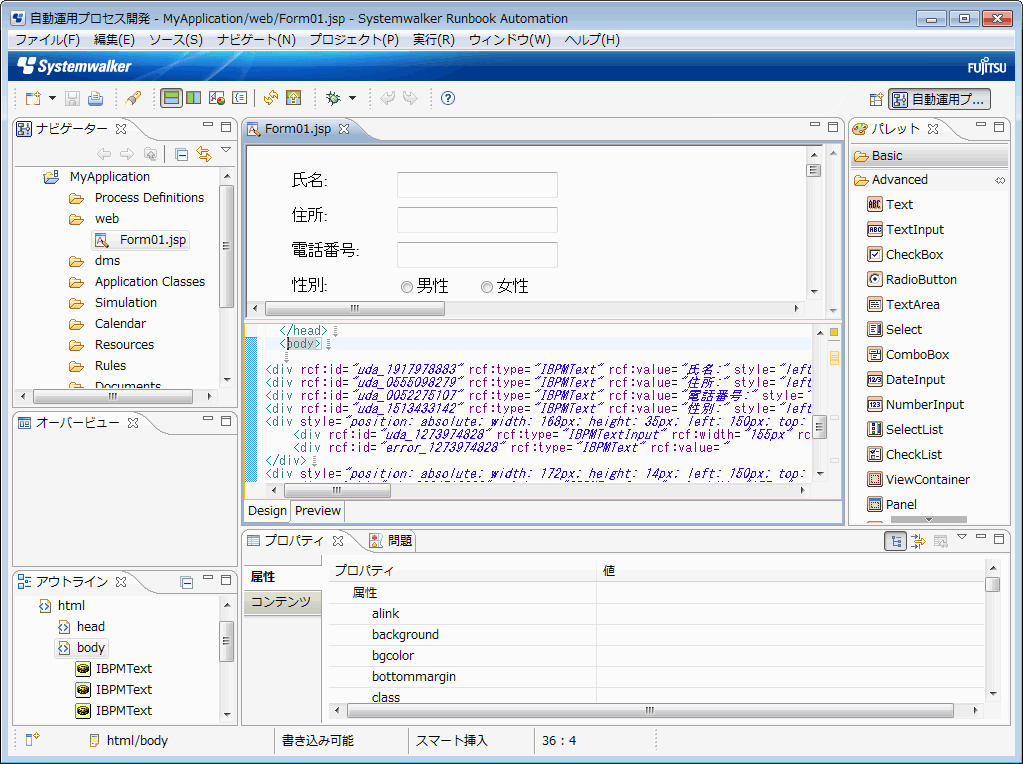Click the Save toolbar icon

coord(72,99)
